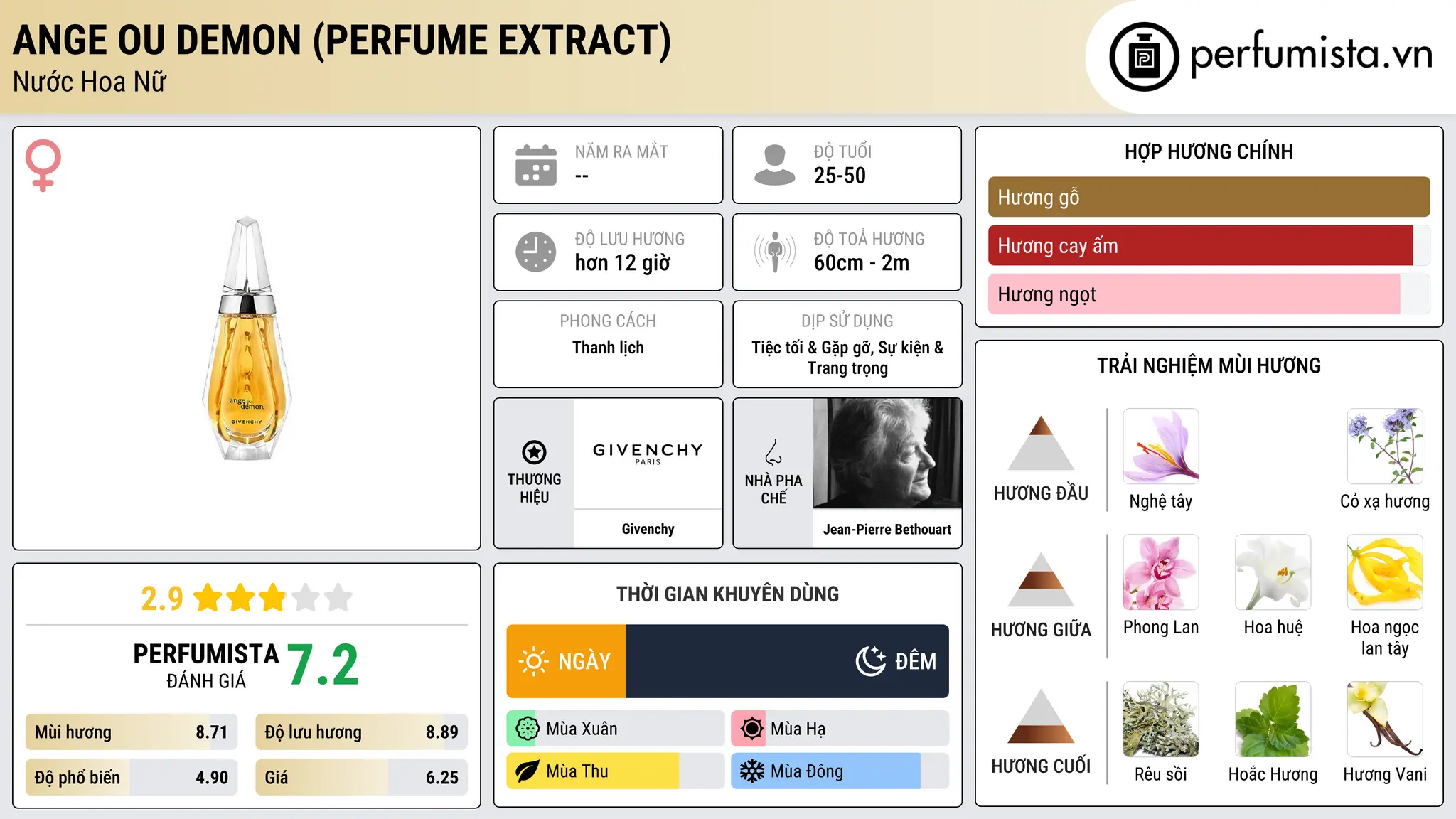Click the clock icon beside ĐỘ LƯU HƯƠNG
The image size is (1456, 819).
click(x=536, y=252)
